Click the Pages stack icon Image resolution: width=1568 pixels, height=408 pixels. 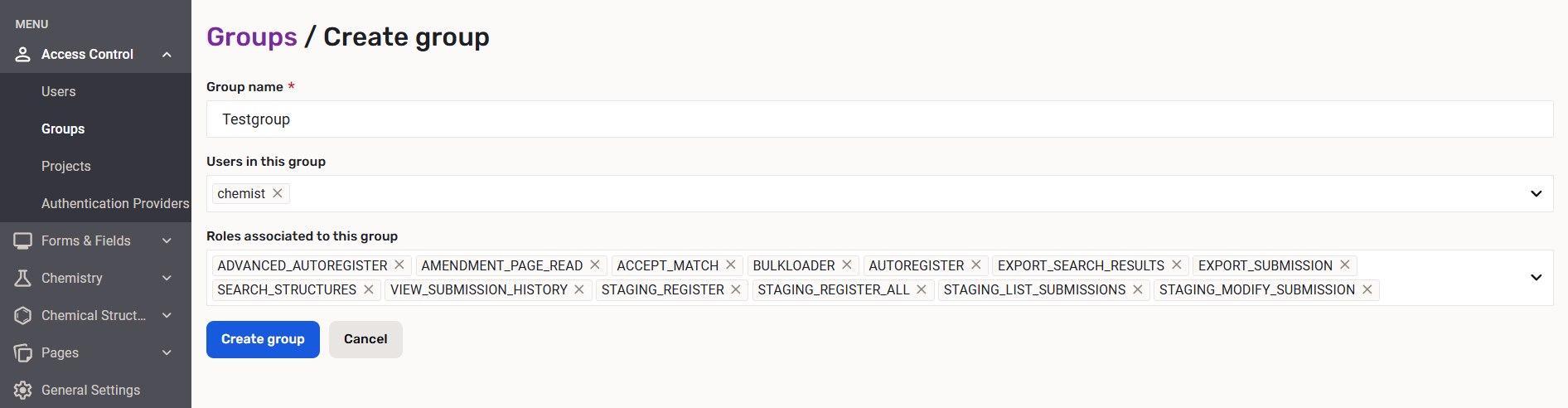point(23,352)
